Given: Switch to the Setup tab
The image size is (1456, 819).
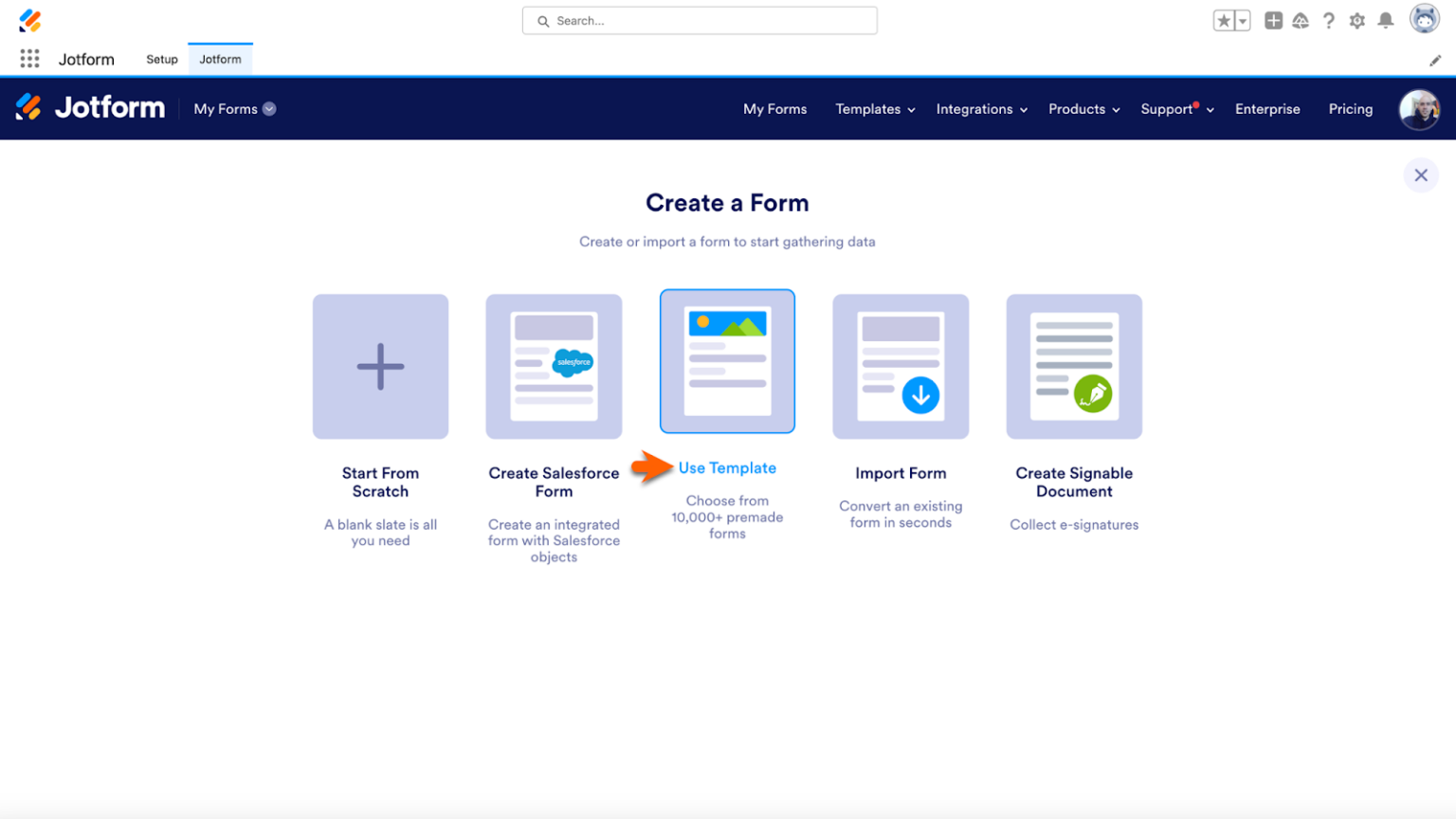Looking at the screenshot, I should click(x=161, y=59).
